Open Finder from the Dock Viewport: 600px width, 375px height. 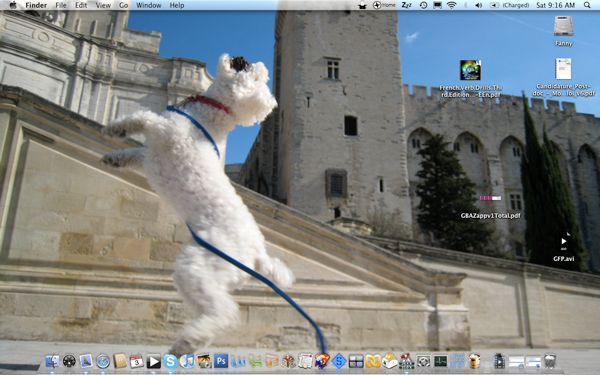click(52, 361)
